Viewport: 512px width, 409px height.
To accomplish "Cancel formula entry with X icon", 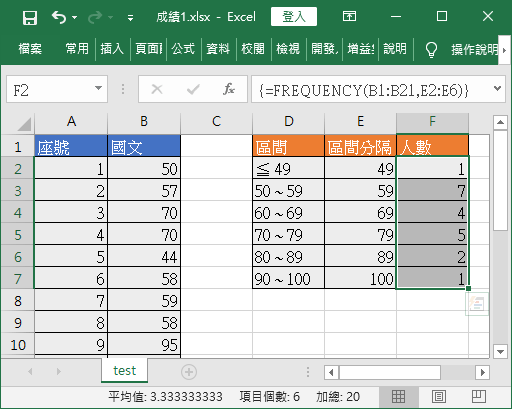I will [x=156, y=89].
